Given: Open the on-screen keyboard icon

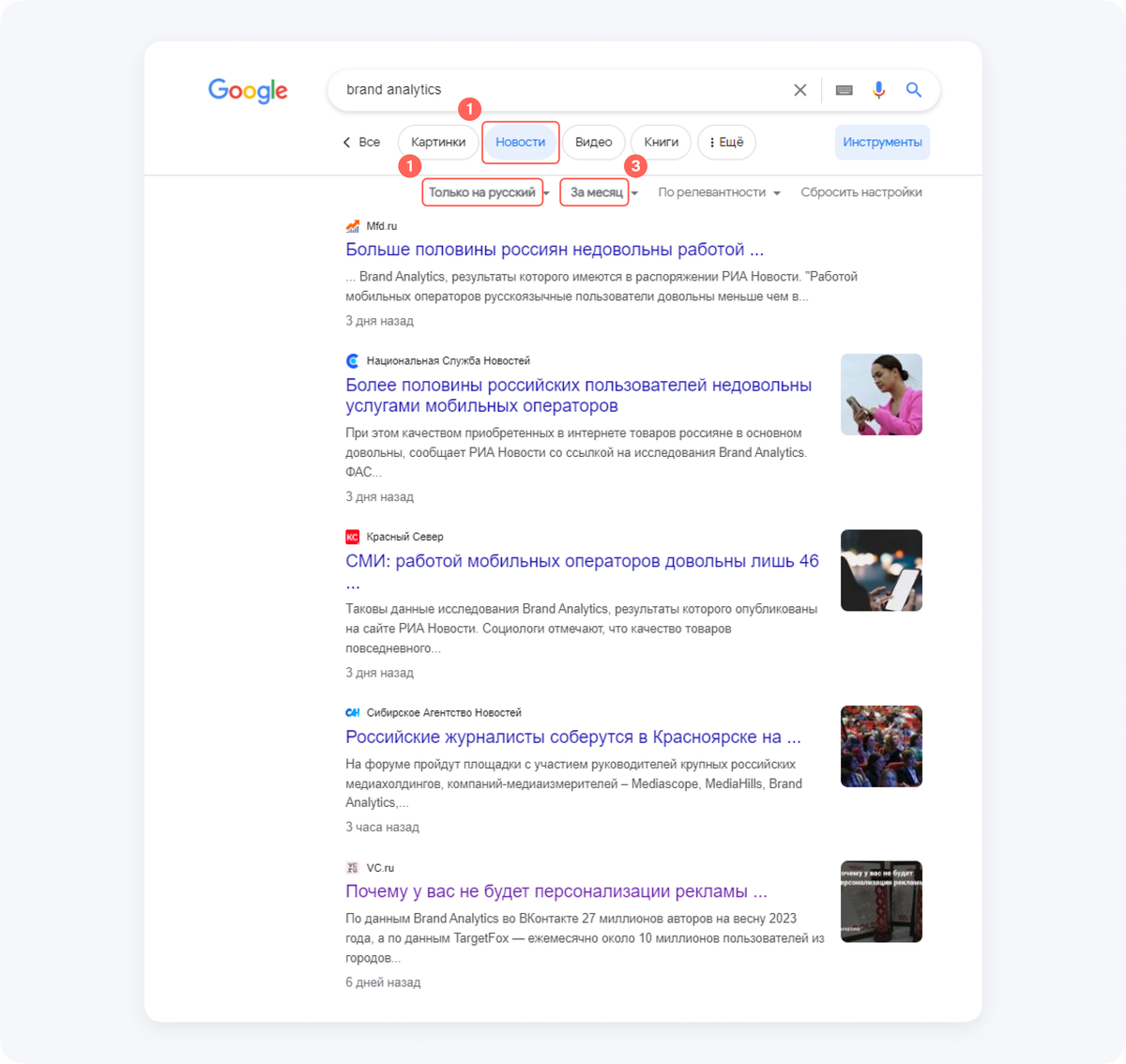Looking at the screenshot, I should coord(844,90).
